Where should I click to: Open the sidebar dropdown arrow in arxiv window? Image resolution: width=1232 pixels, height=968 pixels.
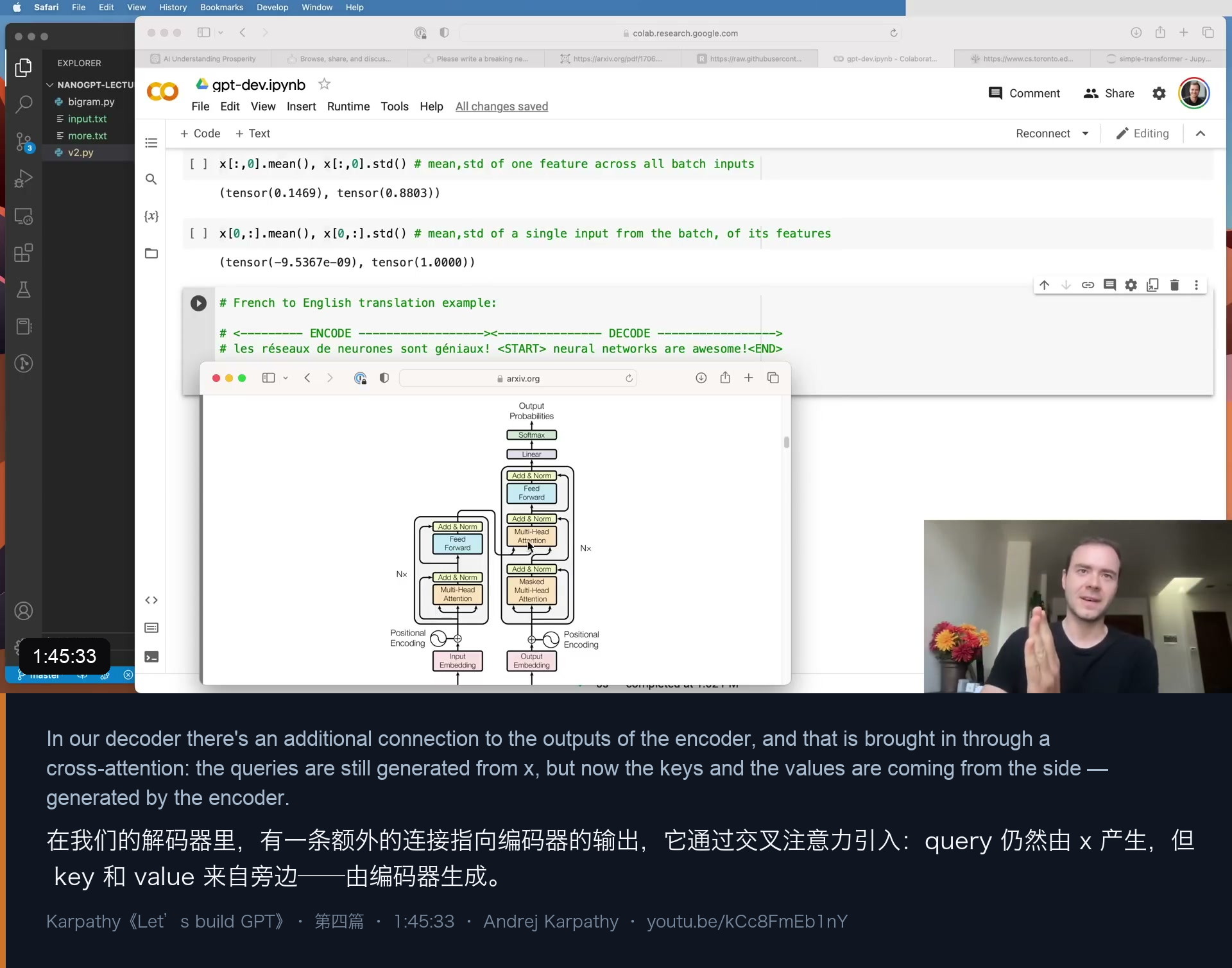[286, 378]
